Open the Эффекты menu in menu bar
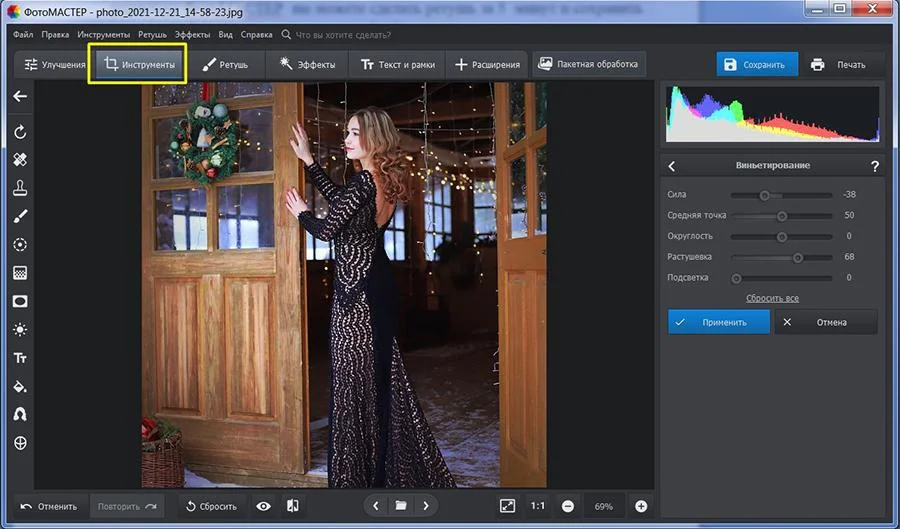This screenshot has width=900, height=529. pos(192,34)
